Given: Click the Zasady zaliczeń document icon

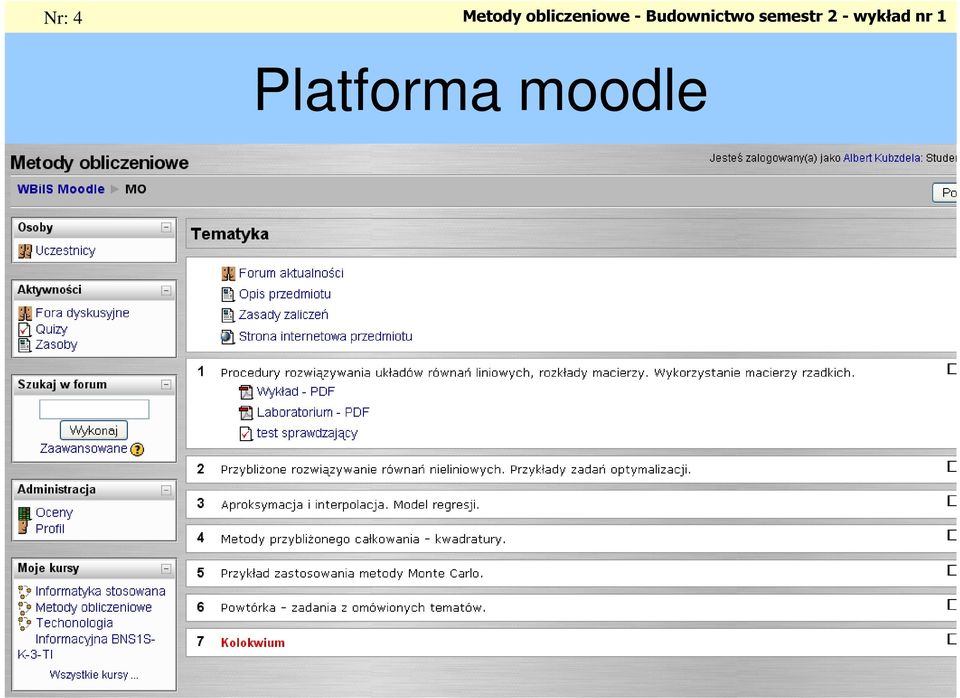Looking at the screenshot, I should [x=228, y=315].
